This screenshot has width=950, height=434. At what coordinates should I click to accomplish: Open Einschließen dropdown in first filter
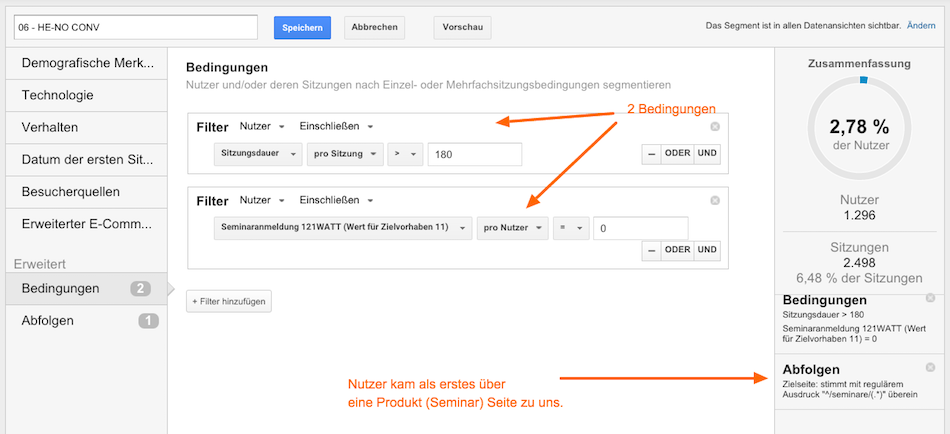point(336,127)
